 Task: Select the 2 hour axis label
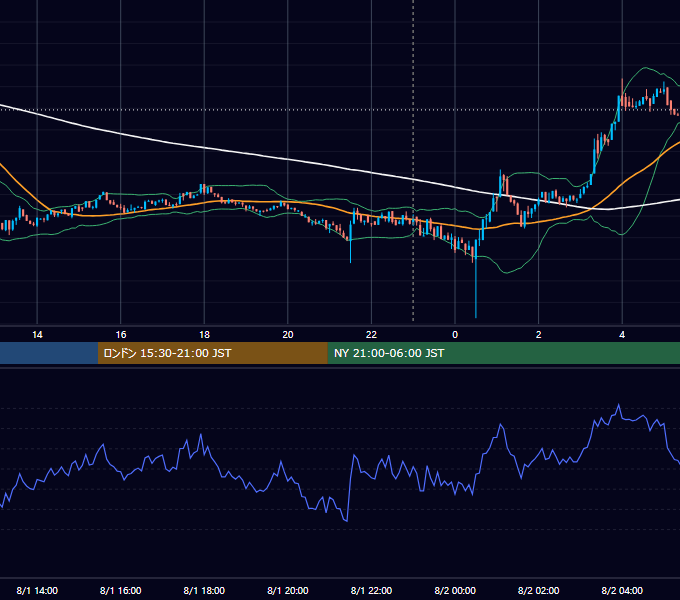(538, 335)
